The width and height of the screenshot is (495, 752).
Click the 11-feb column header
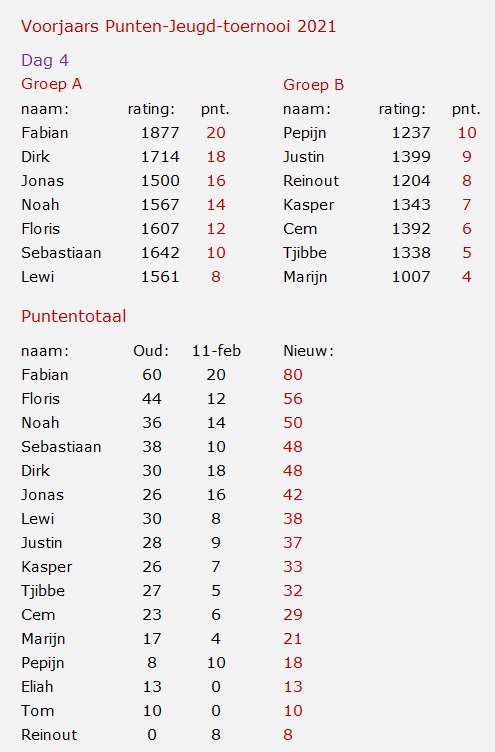216,351
